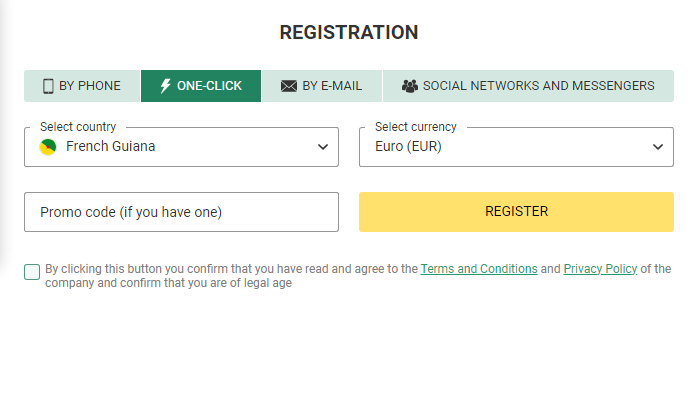The image size is (695, 397).
Task: Open the Select currency dropdown showing Euro (EUR)
Action: pyautogui.click(x=516, y=147)
